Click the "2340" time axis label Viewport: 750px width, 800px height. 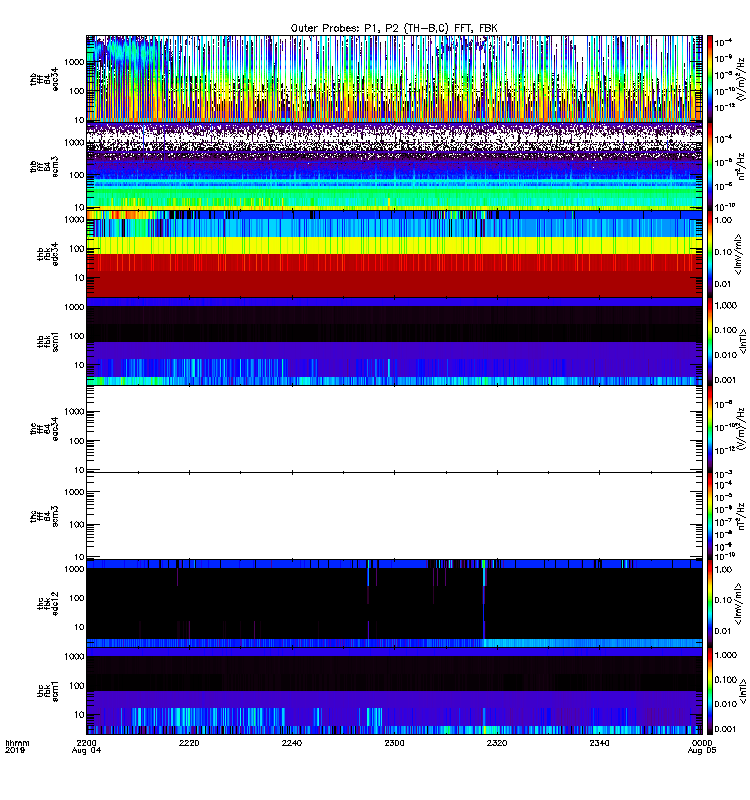599,743
